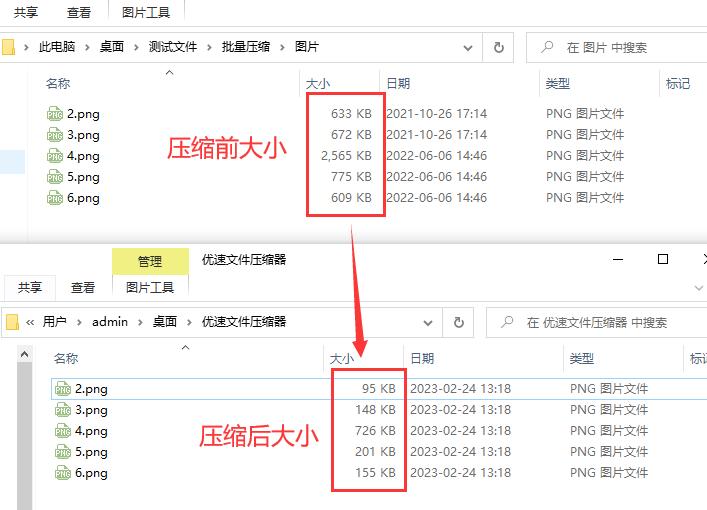Click the file size 2,565 KB

point(346,156)
